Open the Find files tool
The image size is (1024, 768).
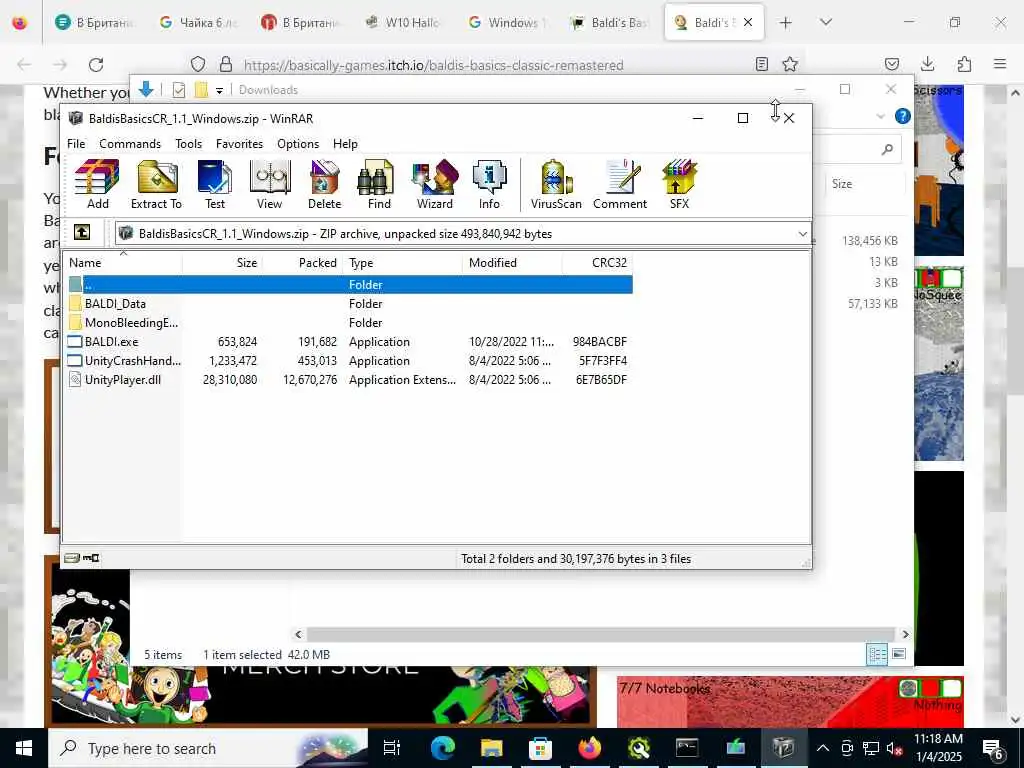coord(379,184)
